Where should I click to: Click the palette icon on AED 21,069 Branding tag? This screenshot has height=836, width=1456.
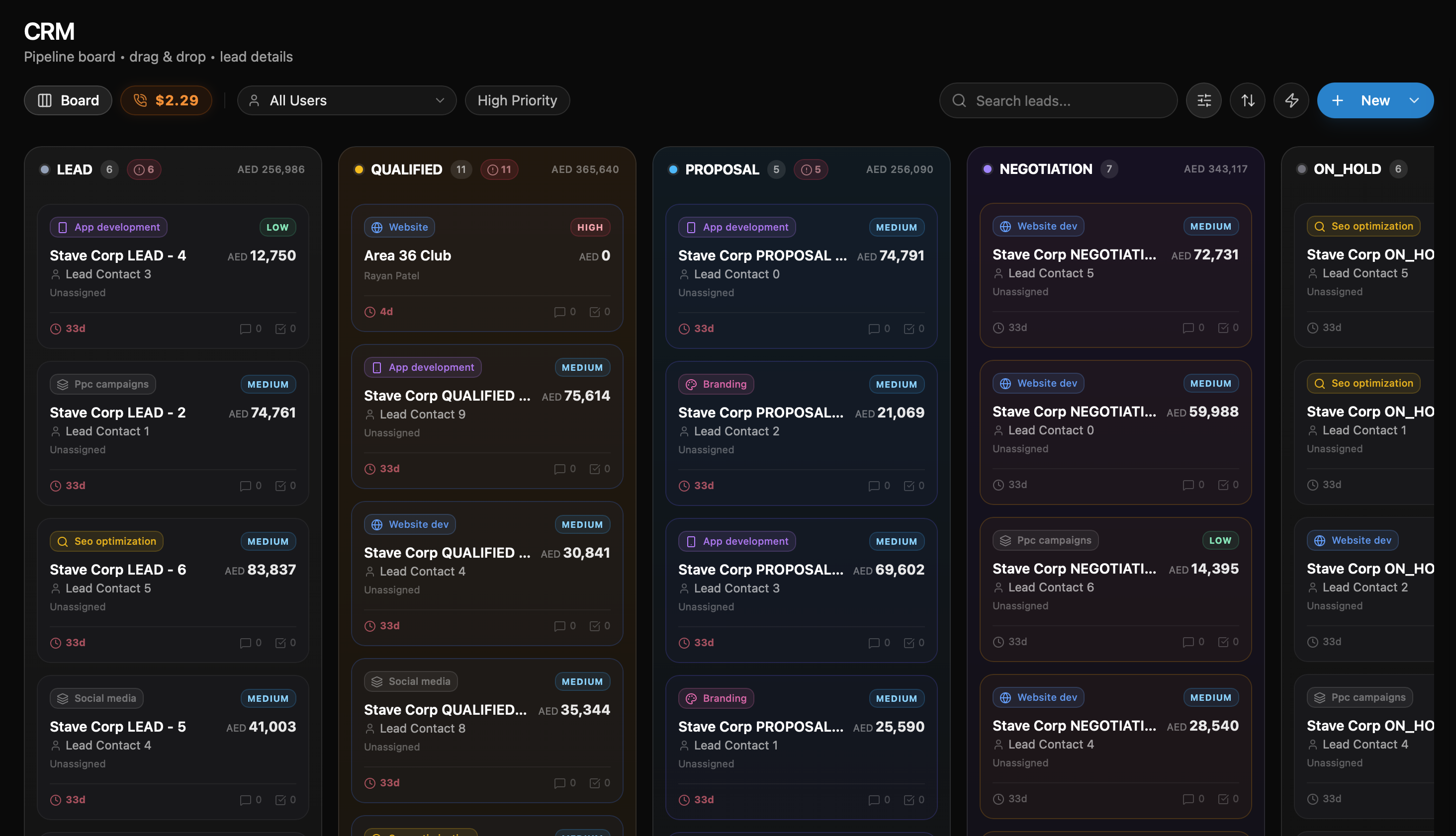tap(691, 384)
